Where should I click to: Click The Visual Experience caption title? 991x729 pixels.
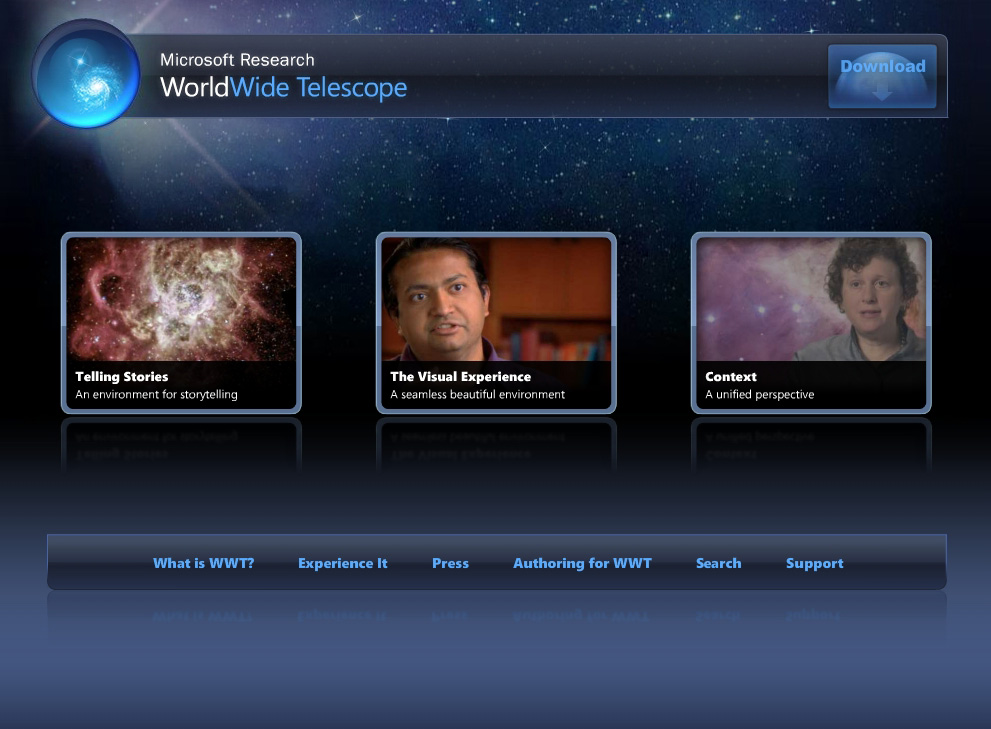[461, 377]
